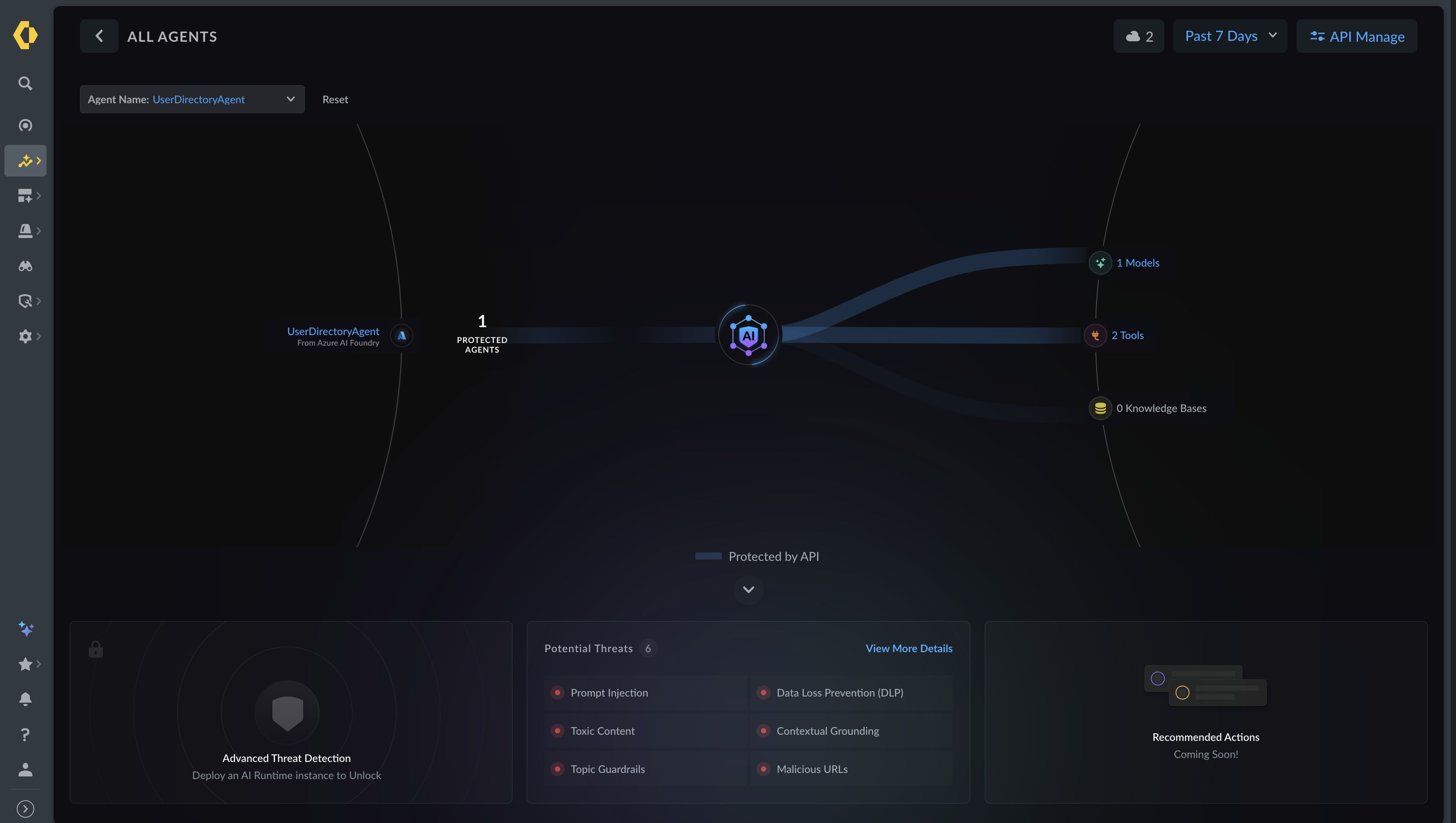Viewport: 1456px width, 823px height.
Task: Open the binoculars icon in sidebar
Action: coord(25,266)
